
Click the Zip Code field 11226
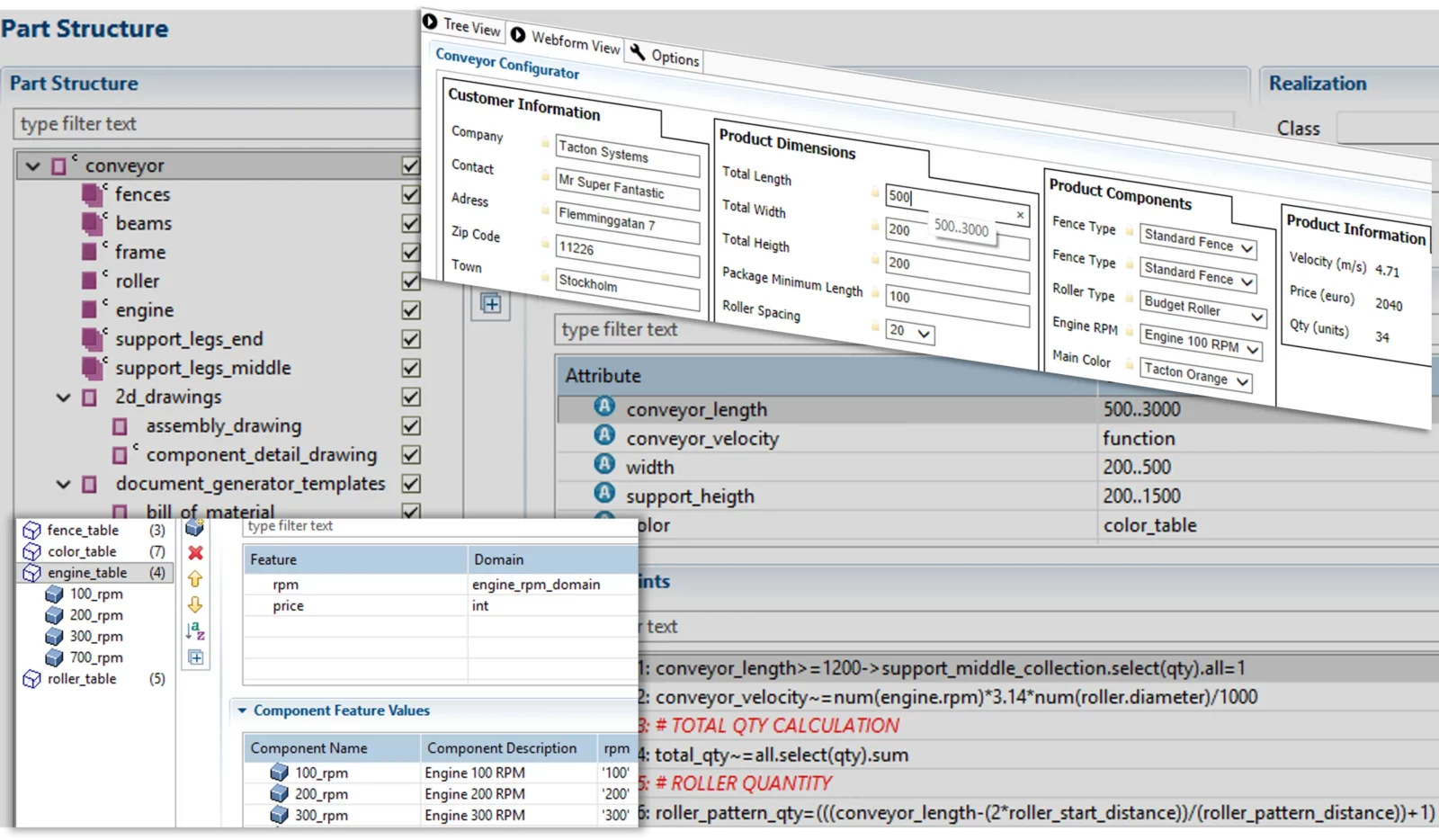coord(628,255)
